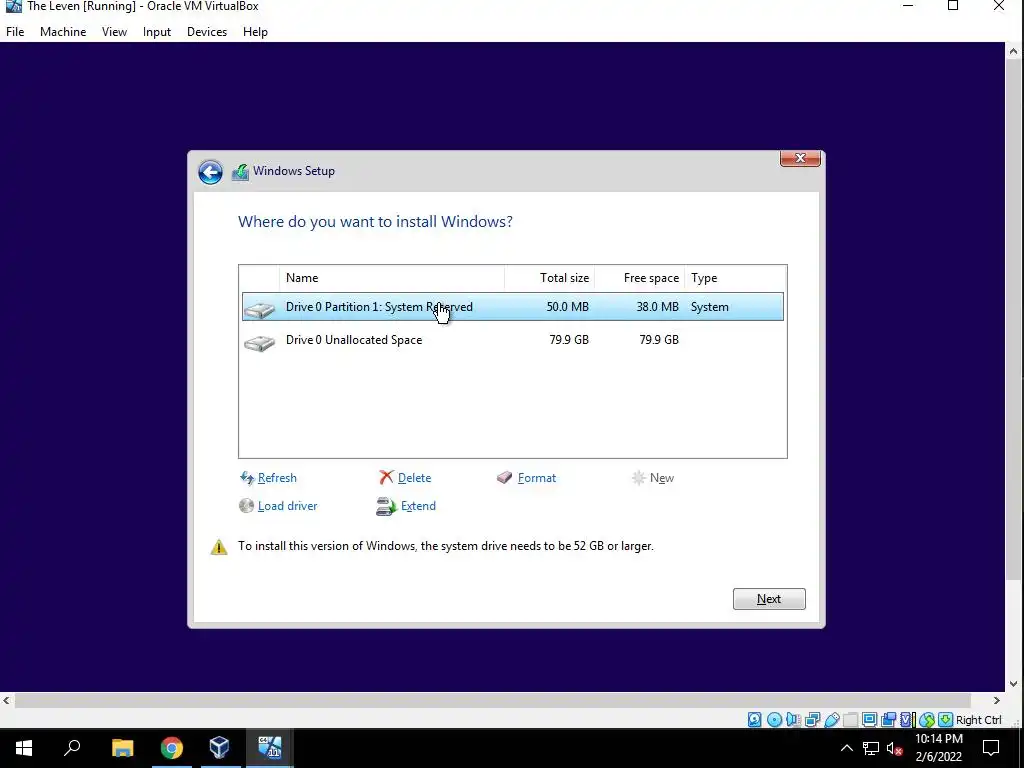Click the VirtualBox network adapters indicator

[812, 720]
